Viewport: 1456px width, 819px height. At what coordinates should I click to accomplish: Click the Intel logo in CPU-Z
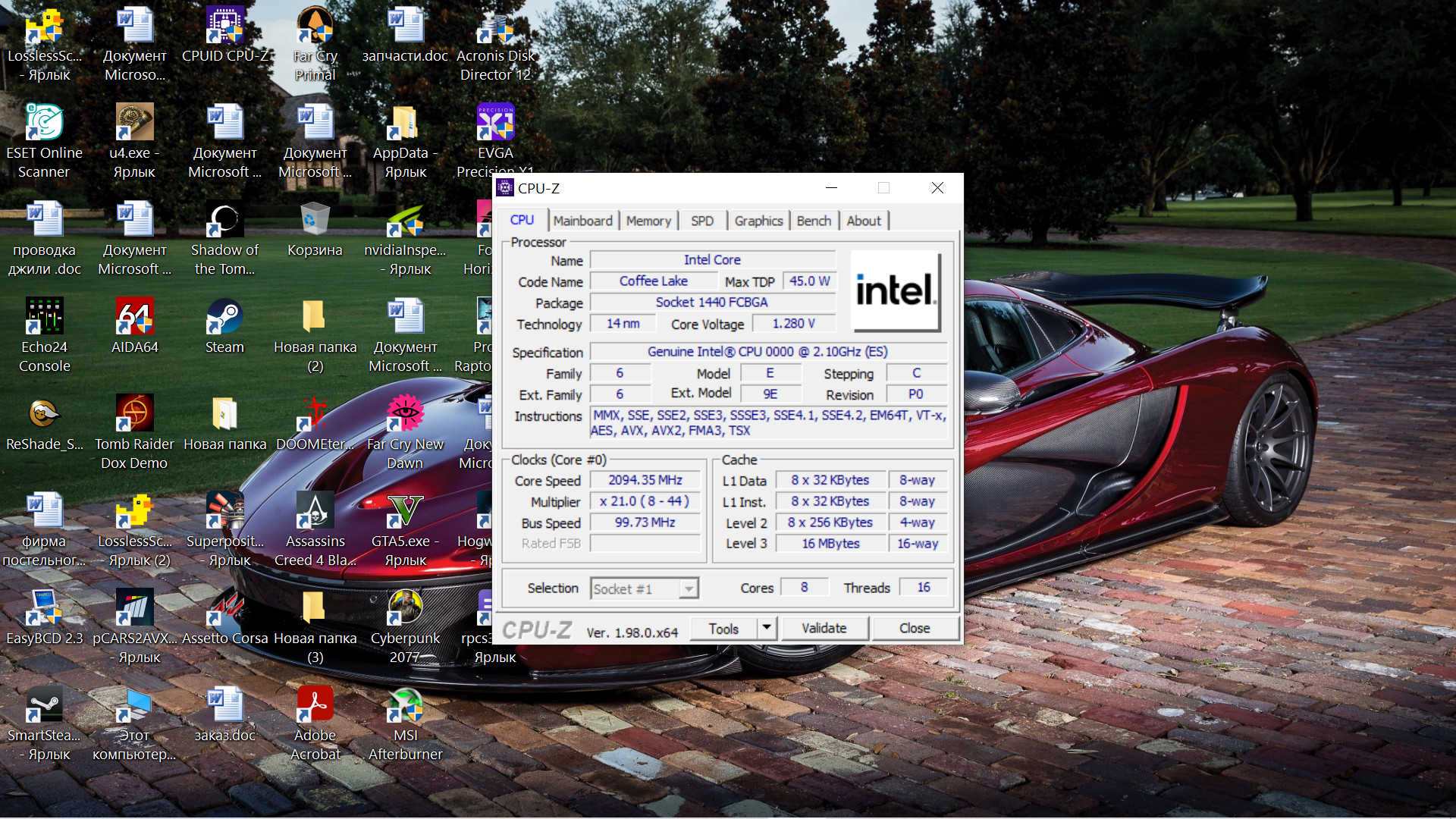coord(896,291)
